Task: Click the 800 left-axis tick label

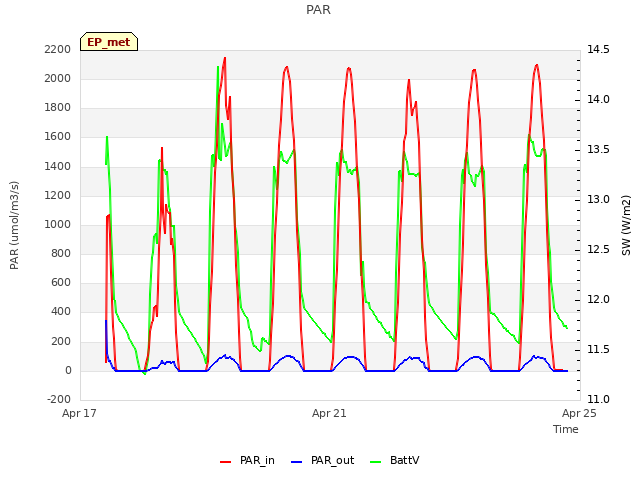Action: 61,253
